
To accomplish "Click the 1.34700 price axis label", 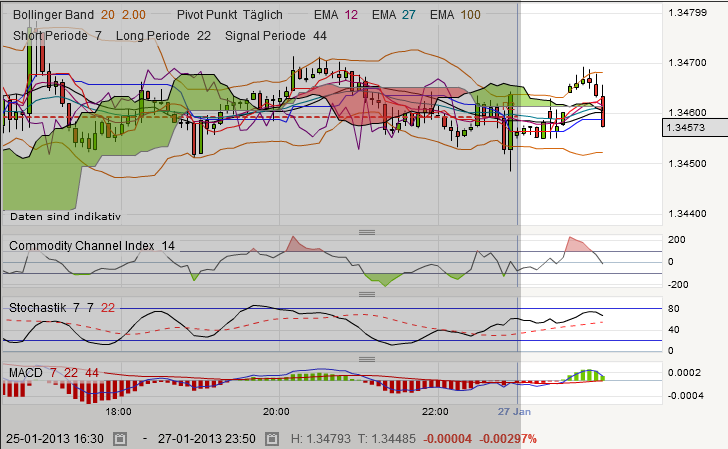I will tap(687, 62).
